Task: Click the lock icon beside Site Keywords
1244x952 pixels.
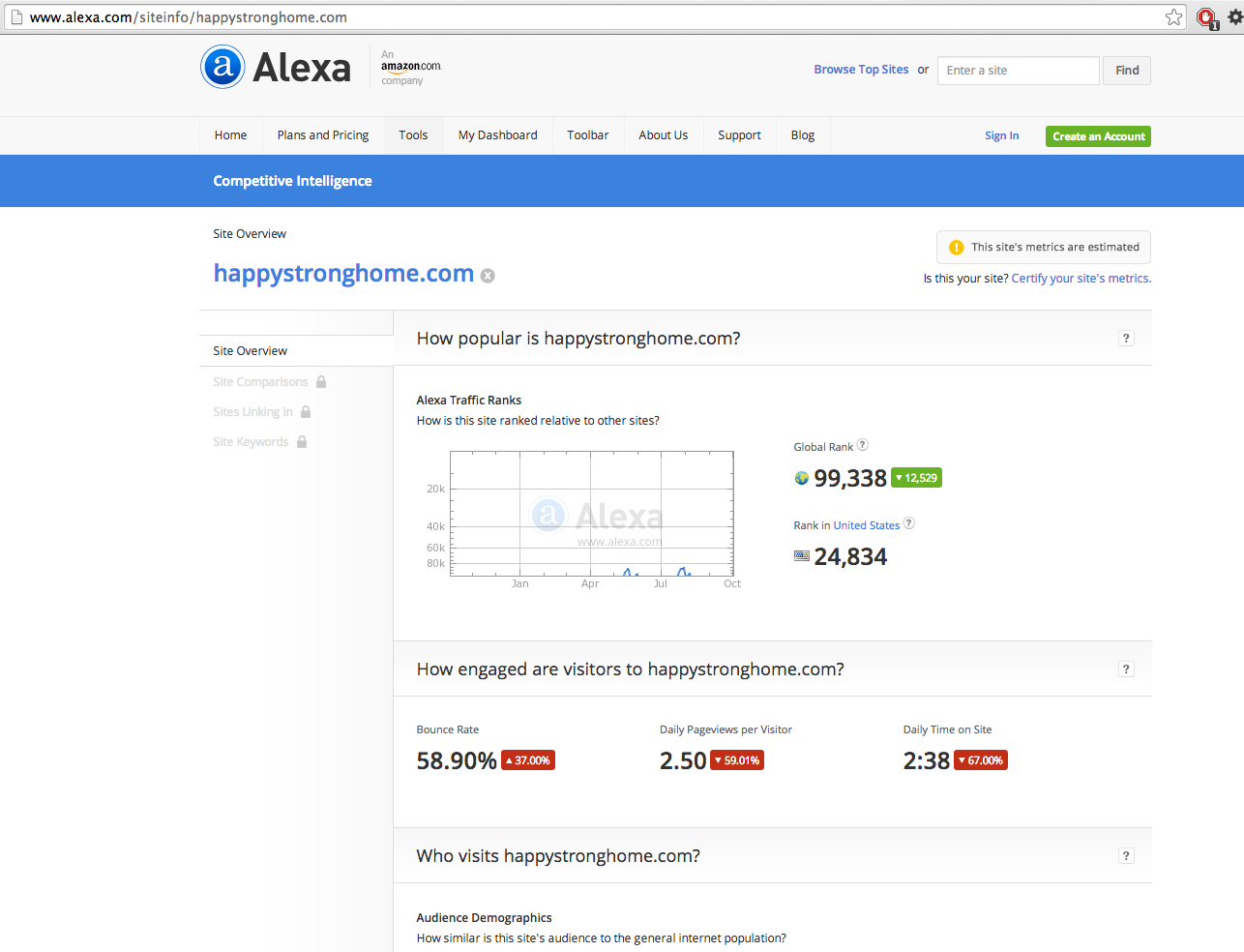Action: pyautogui.click(x=302, y=441)
